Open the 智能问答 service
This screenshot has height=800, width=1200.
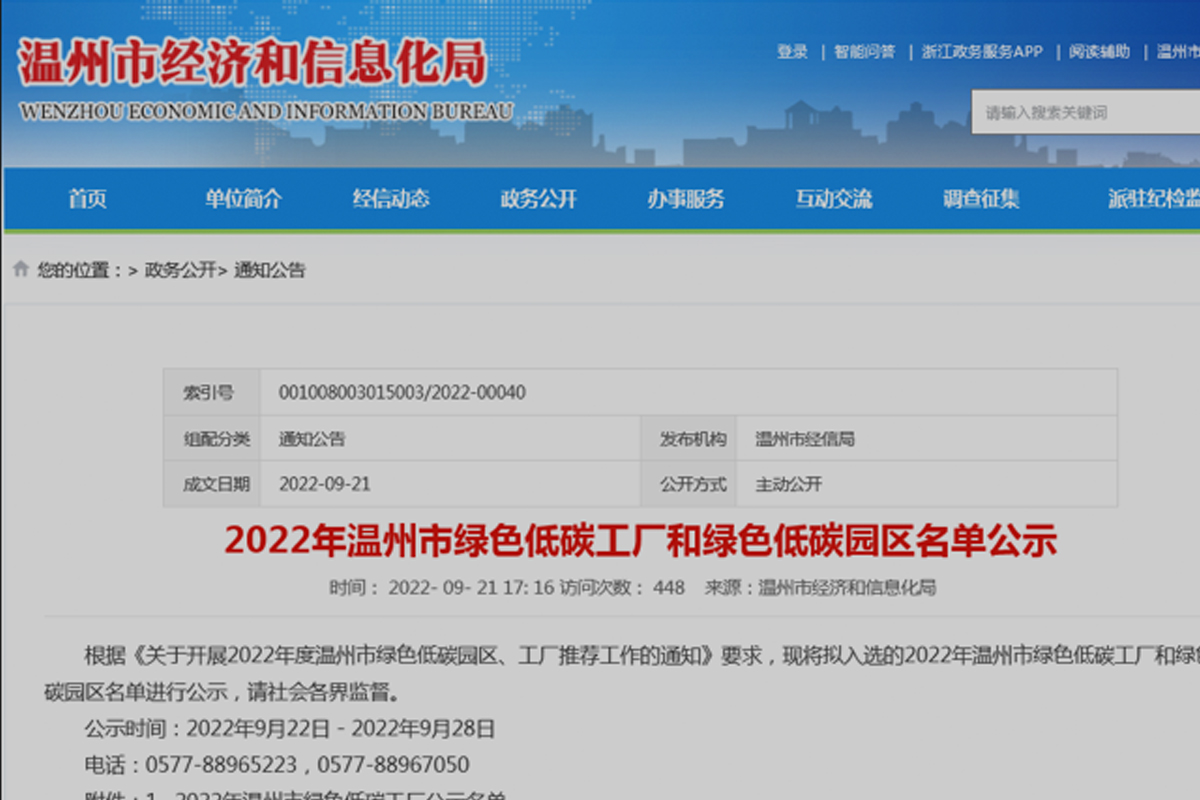tap(863, 51)
